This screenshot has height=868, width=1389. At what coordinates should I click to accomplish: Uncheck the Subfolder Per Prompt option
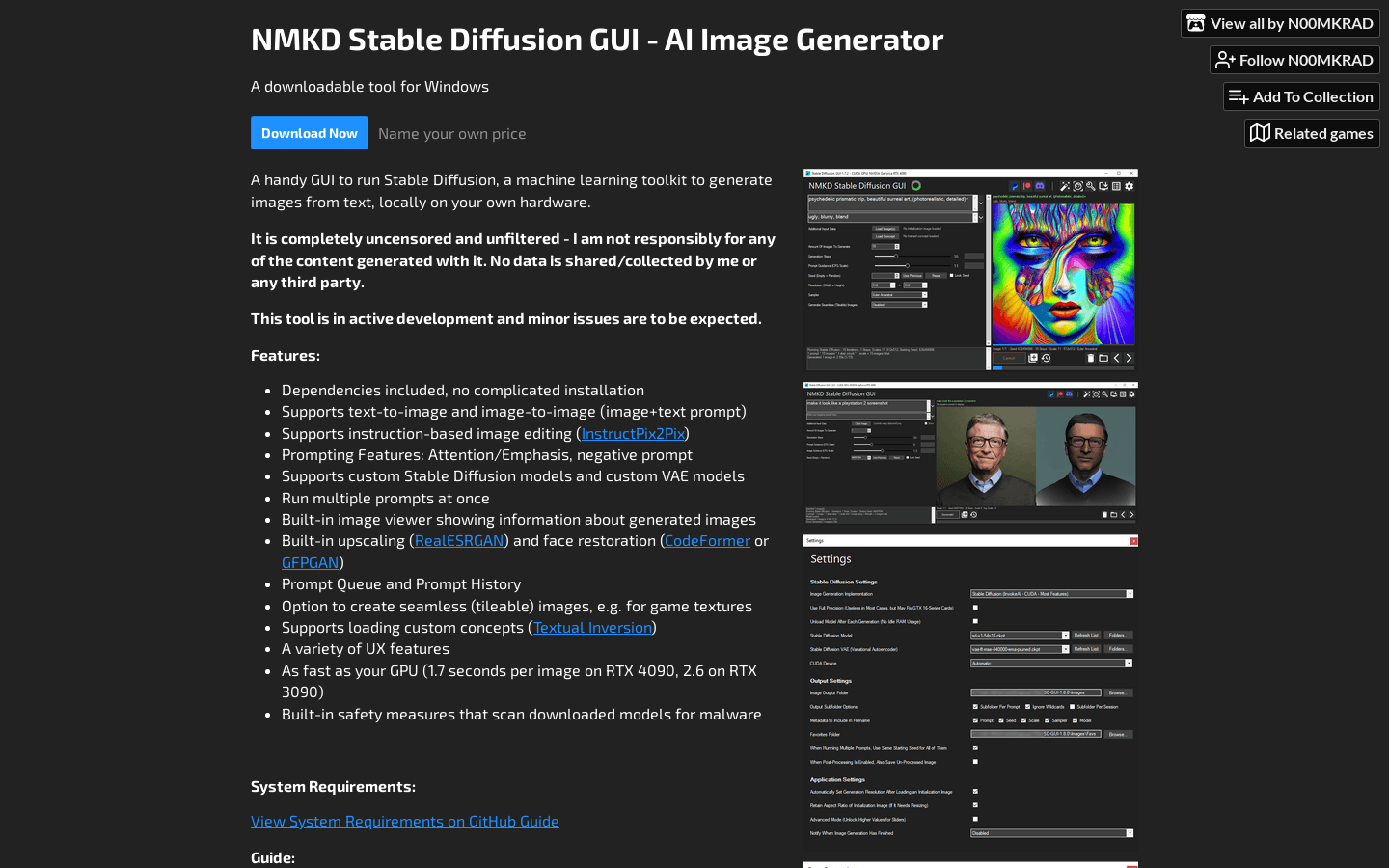tap(974, 706)
